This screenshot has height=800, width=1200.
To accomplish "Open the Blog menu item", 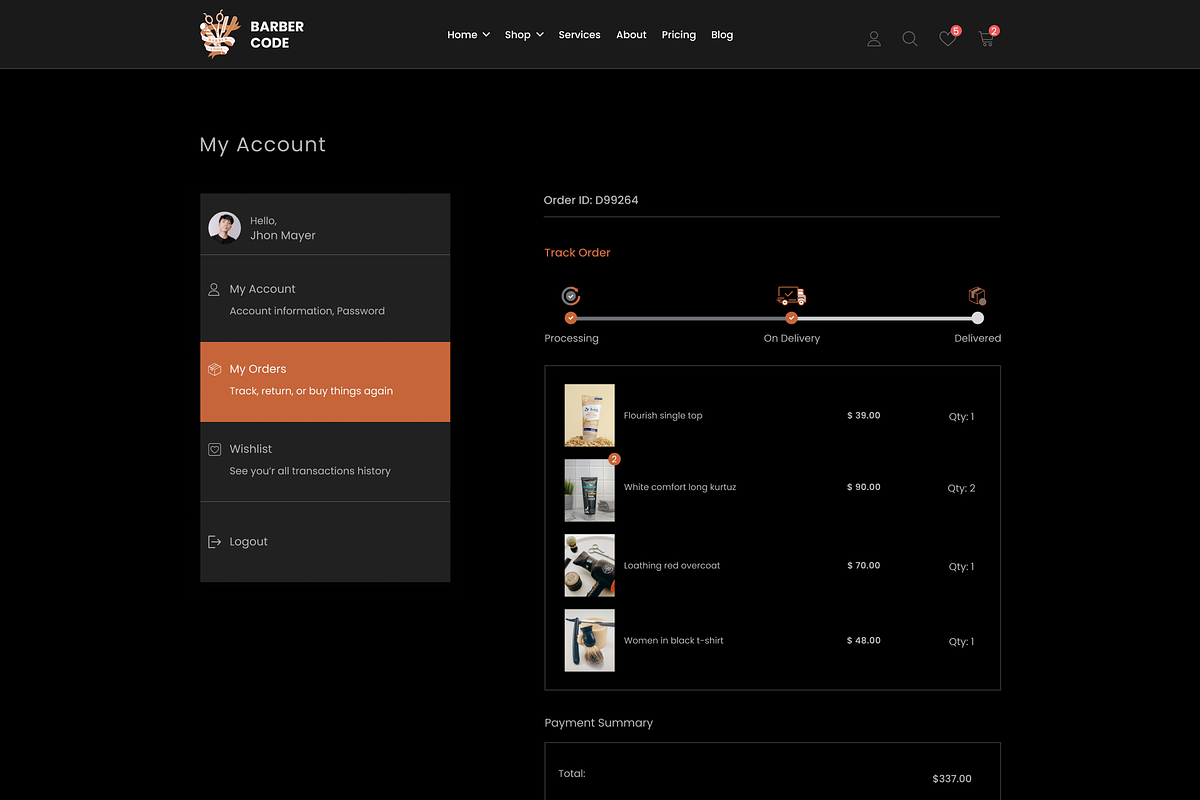I will tap(722, 35).
